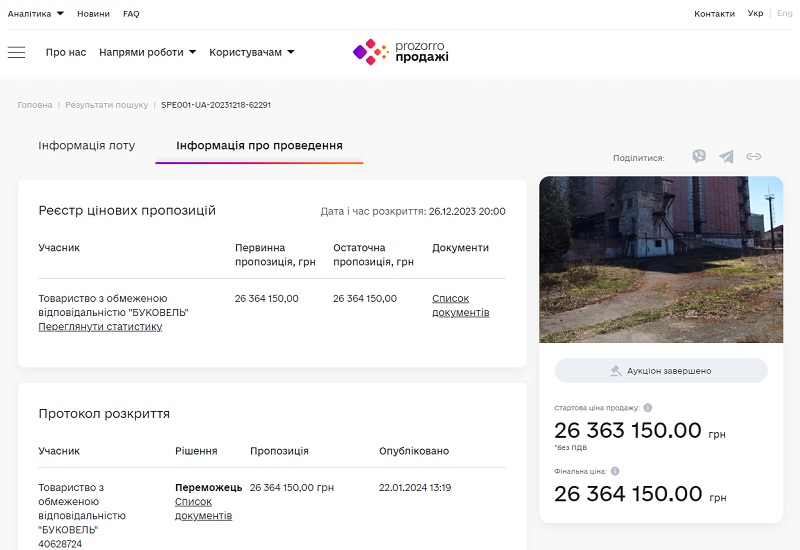Viewport: 800px width, 550px height.
Task: Open Список документів in Реєстр цінових пропозицій
Action: tap(461, 305)
